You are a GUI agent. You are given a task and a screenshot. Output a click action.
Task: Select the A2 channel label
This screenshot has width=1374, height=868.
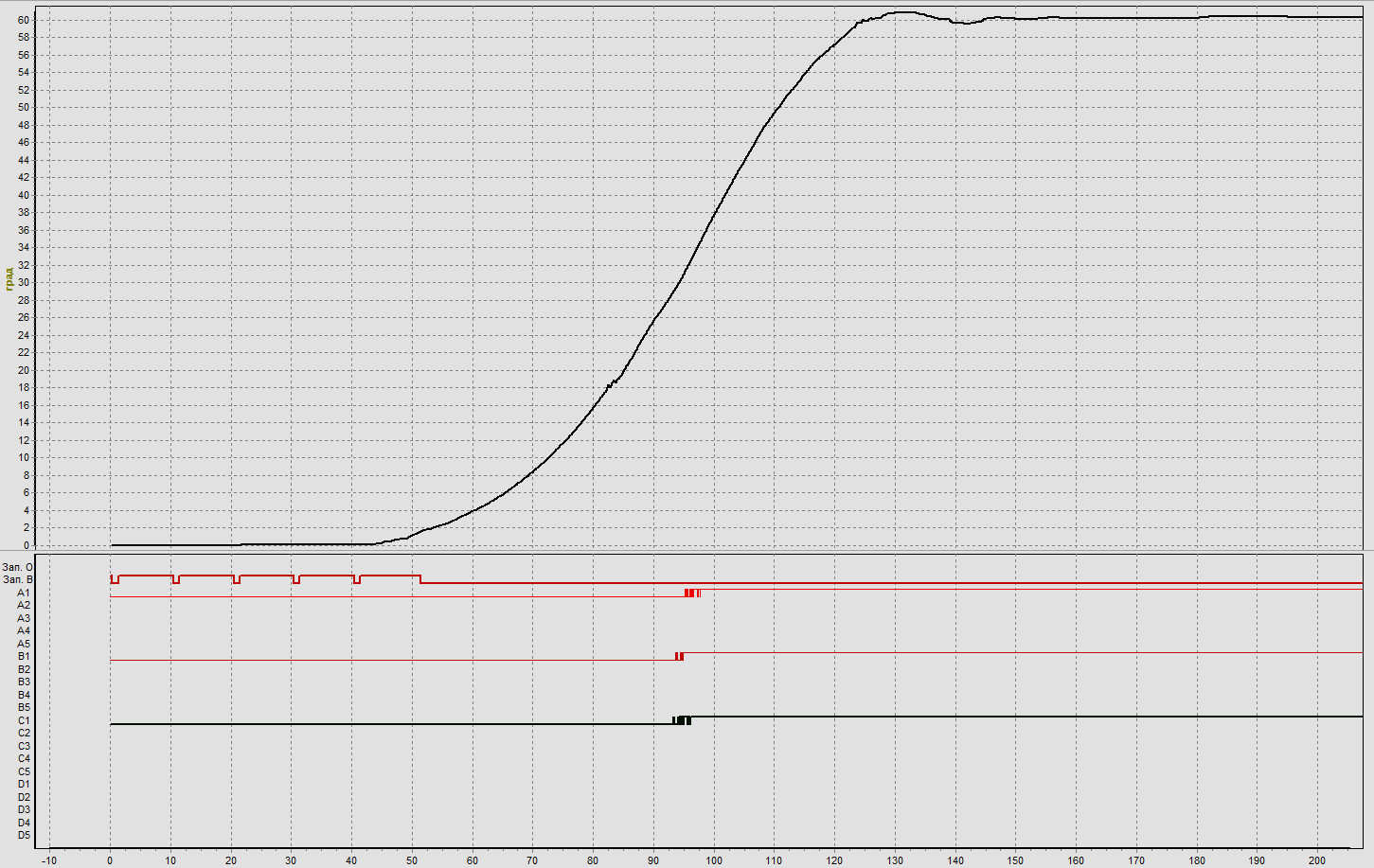coord(24,605)
